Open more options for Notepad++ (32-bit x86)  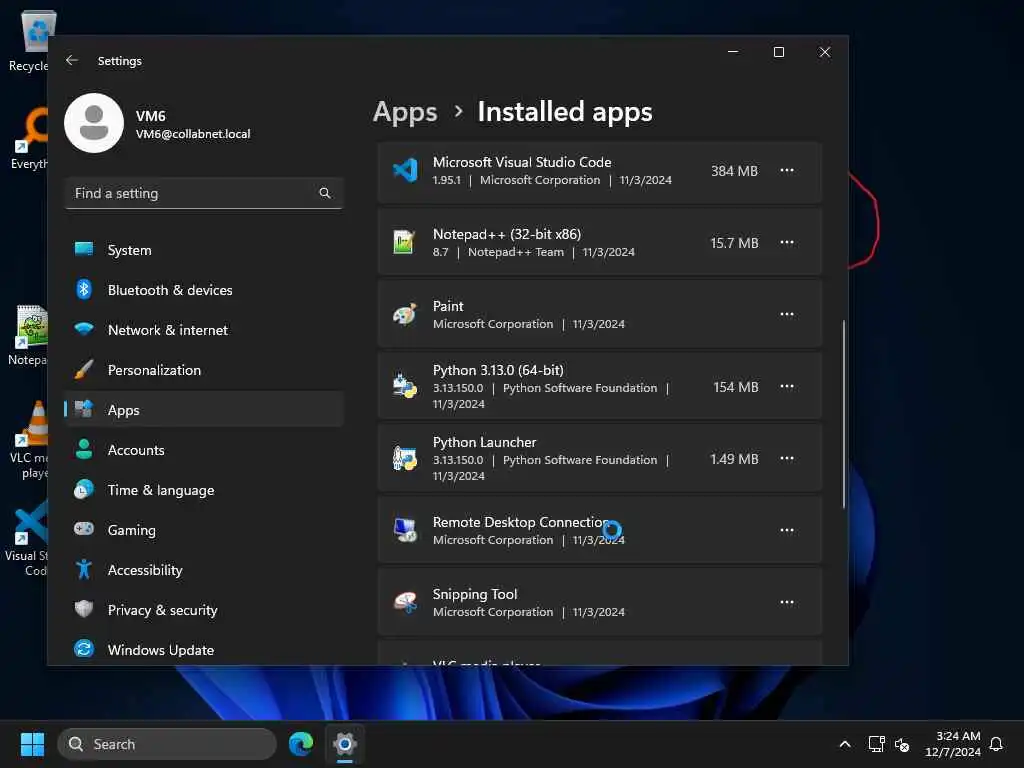787,242
